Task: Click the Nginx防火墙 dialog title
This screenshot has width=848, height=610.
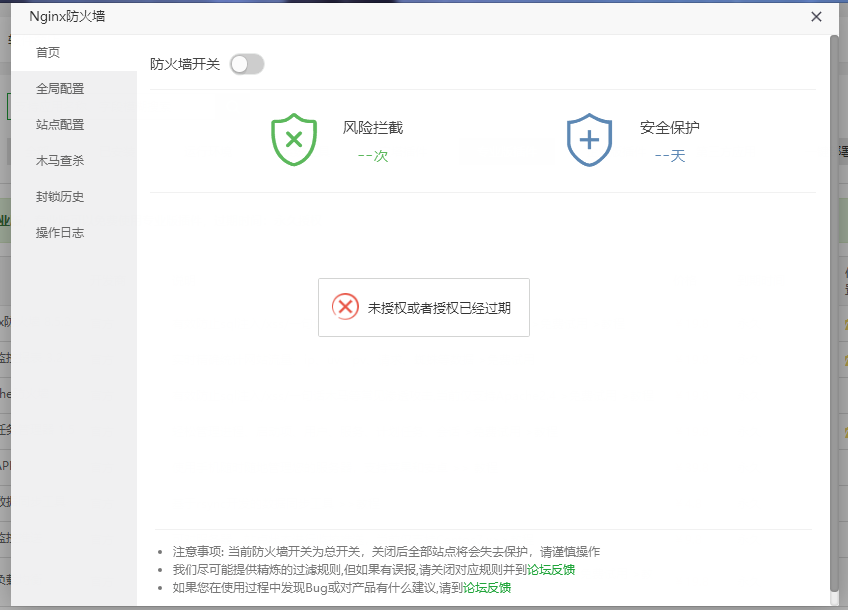Action: [67, 17]
